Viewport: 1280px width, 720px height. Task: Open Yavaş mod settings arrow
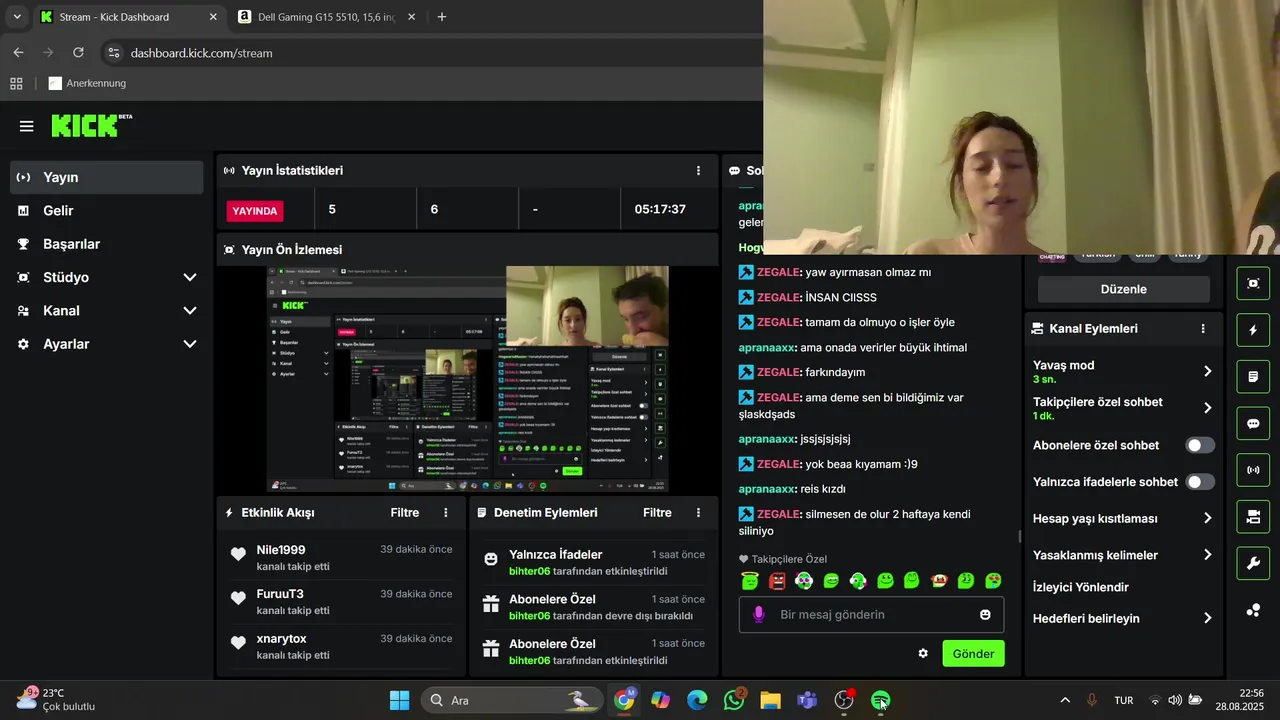pos(1207,371)
